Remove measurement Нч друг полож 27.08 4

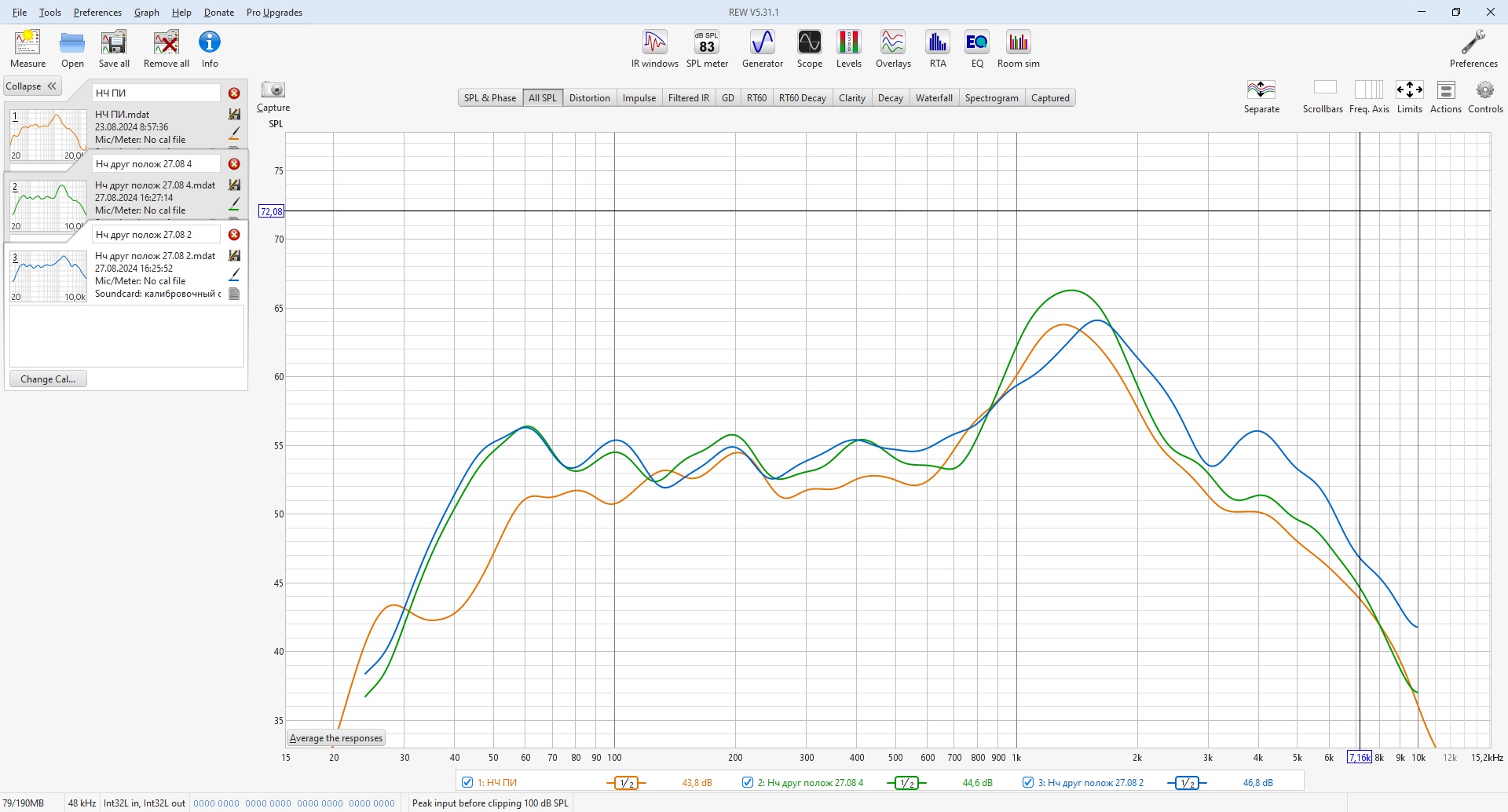(x=234, y=164)
